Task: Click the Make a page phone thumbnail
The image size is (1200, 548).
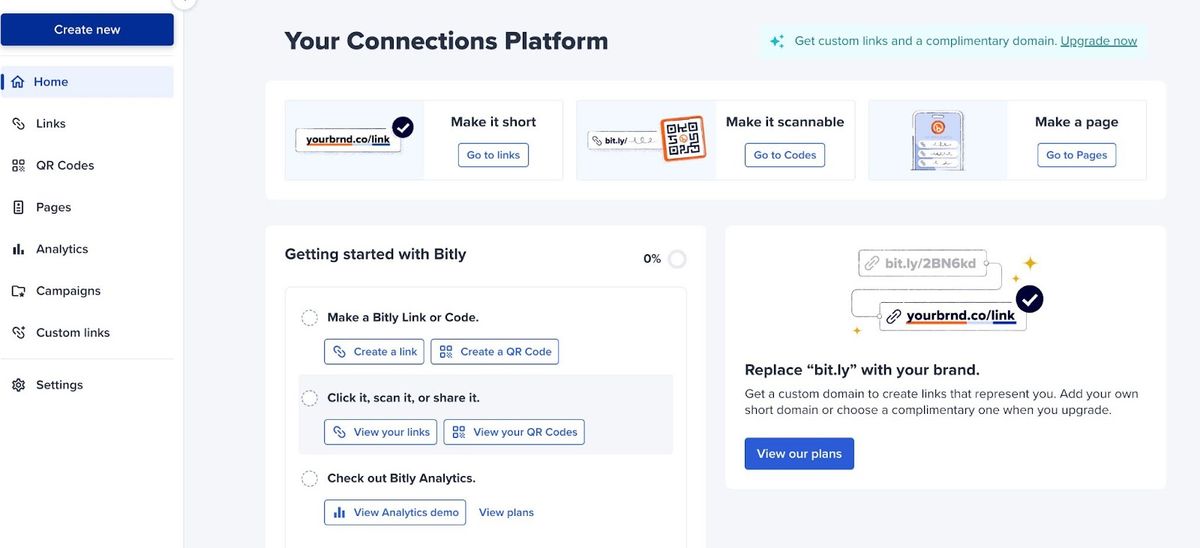Action: 938,140
